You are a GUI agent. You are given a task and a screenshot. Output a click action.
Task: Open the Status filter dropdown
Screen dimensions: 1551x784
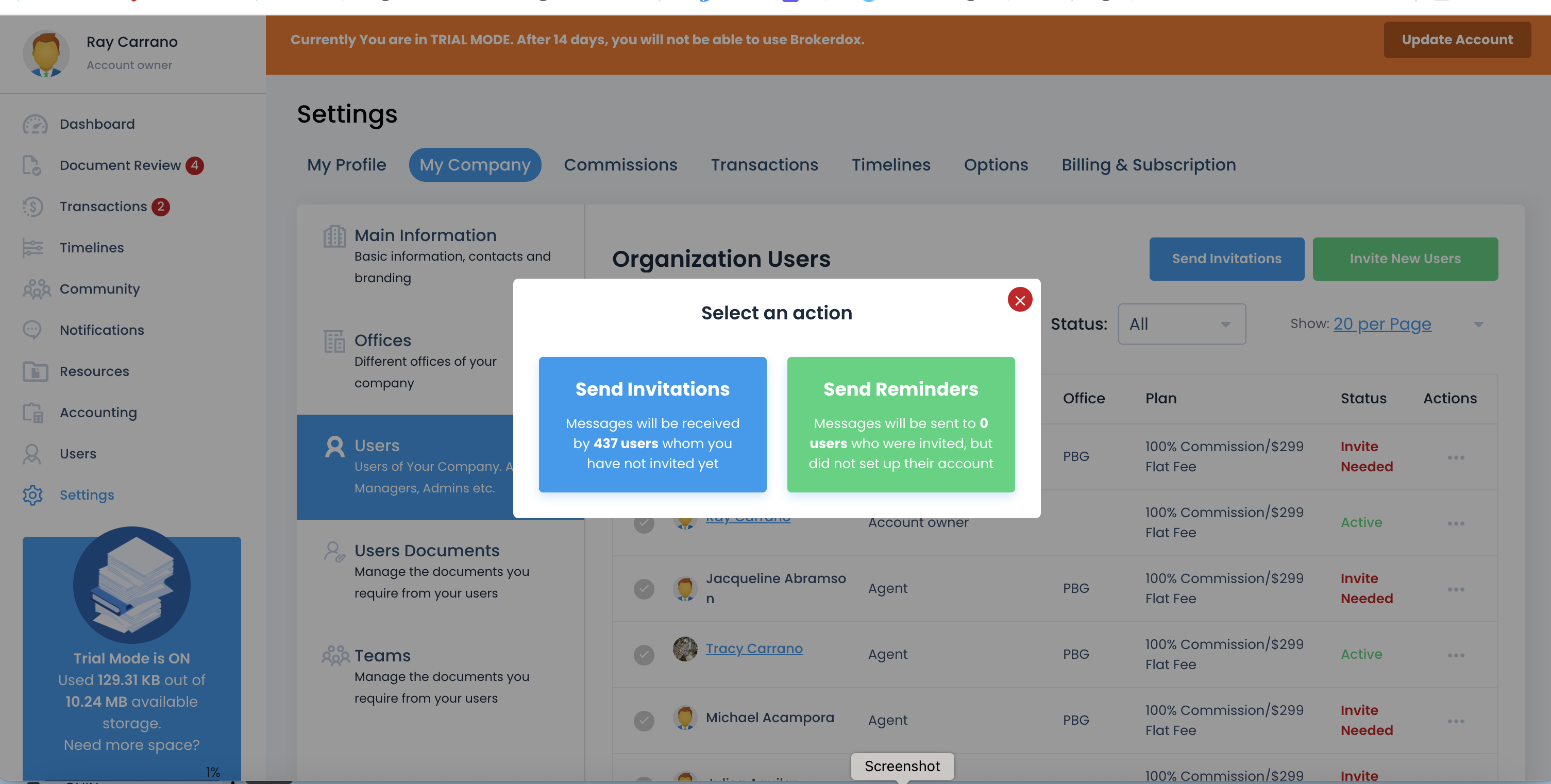[1182, 325]
